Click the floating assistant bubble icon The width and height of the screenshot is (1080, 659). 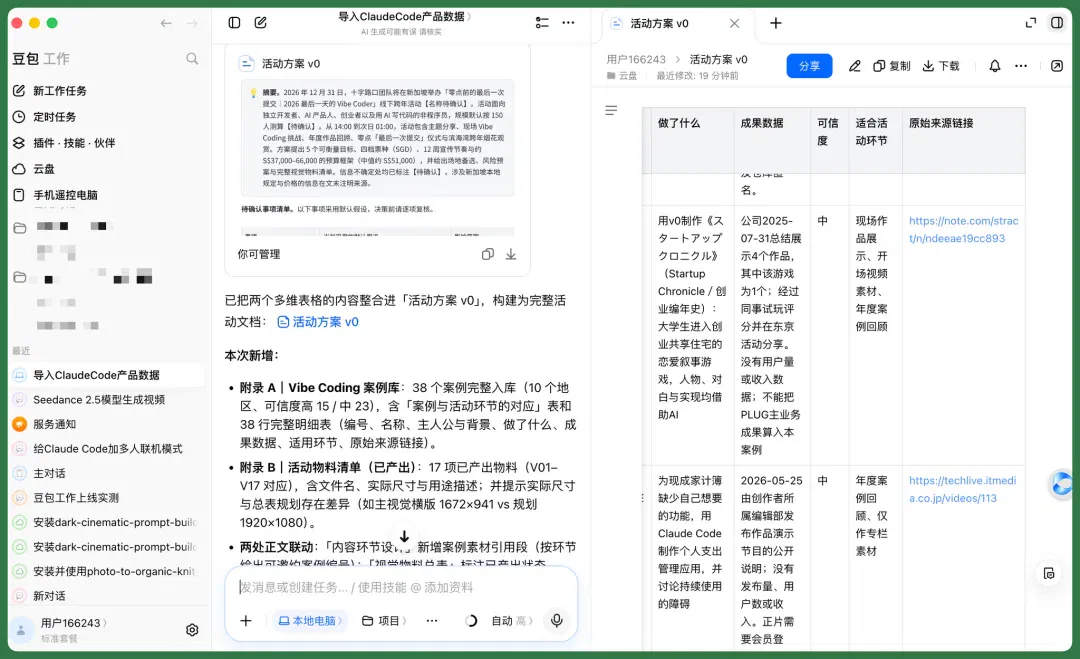[x=1062, y=483]
